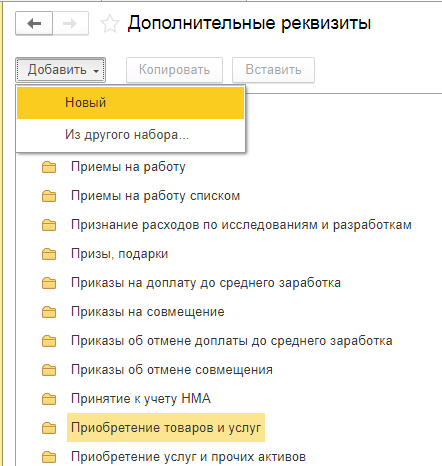
Task: Click folder icon beside Призы, подарки
Action: click(49, 254)
